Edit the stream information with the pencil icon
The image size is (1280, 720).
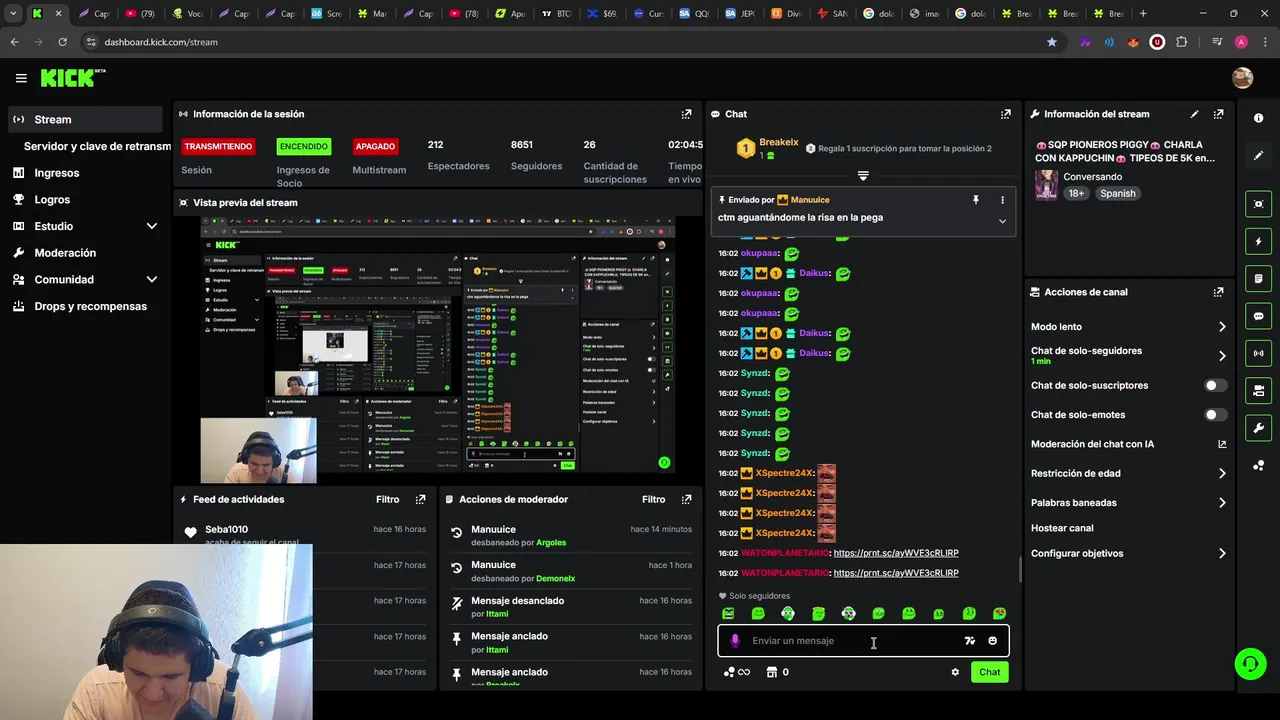(x=1194, y=114)
